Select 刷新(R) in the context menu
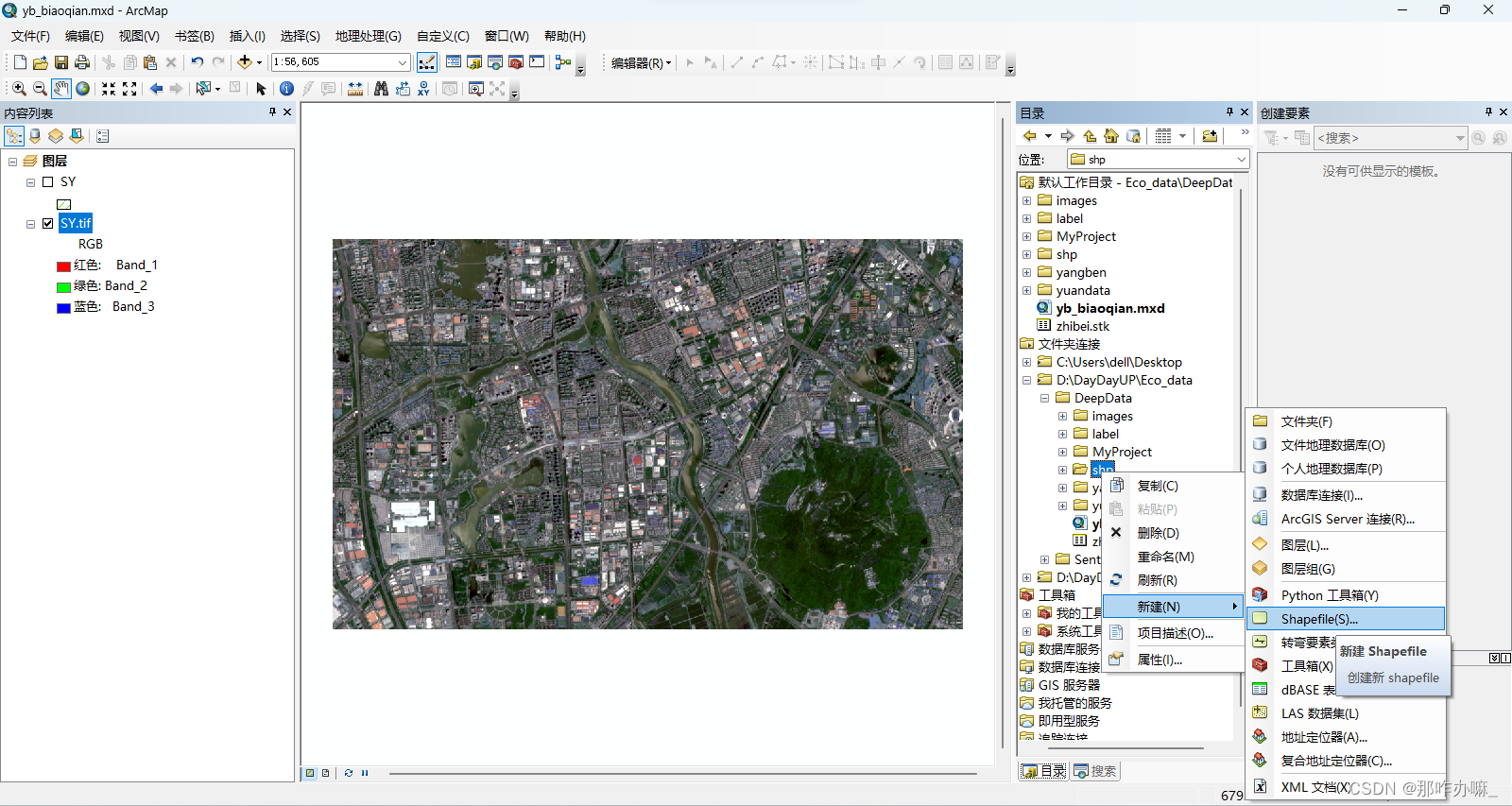This screenshot has width=1512, height=806. (1173, 580)
